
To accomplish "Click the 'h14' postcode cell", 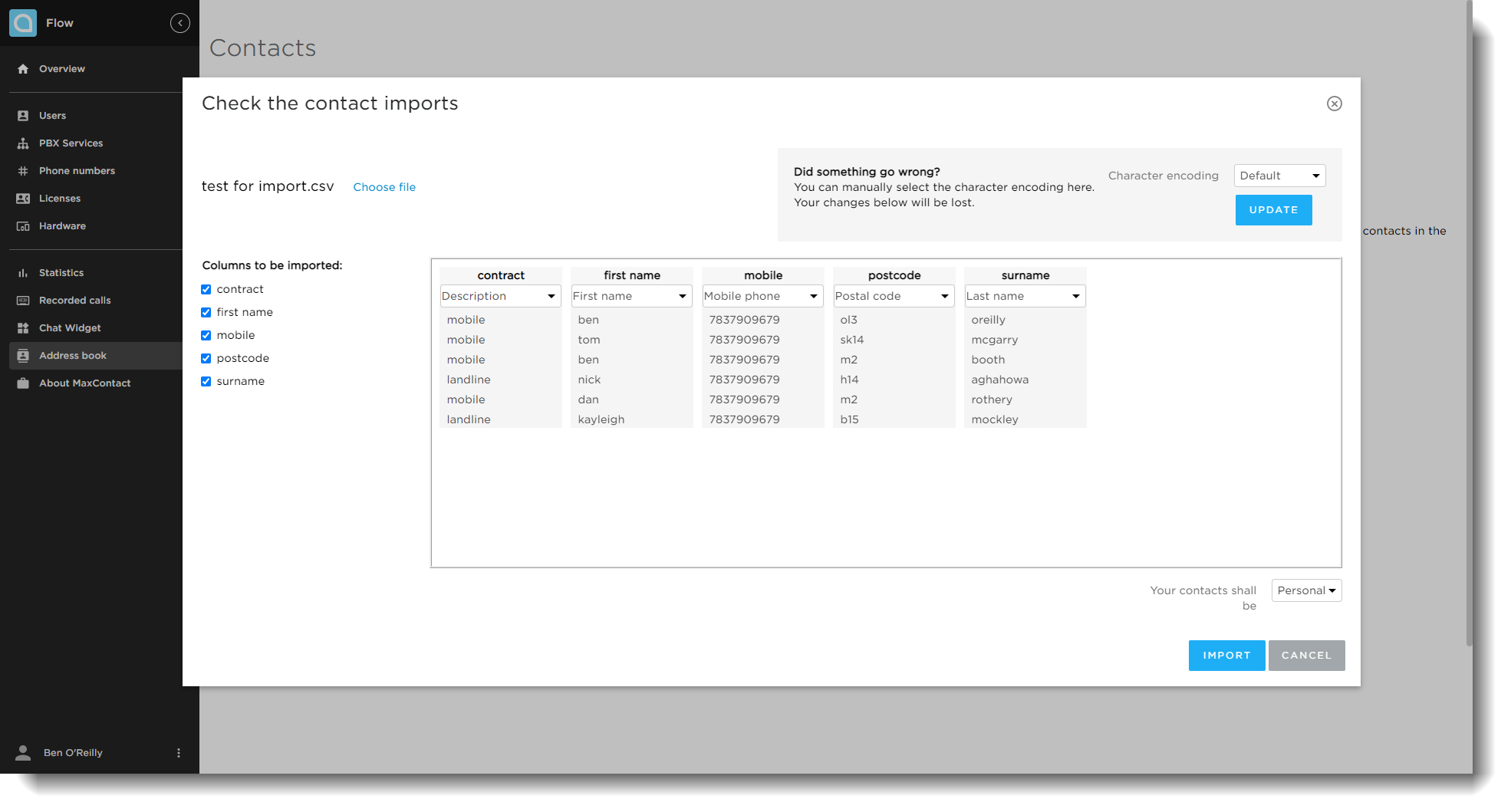I will click(x=849, y=380).
